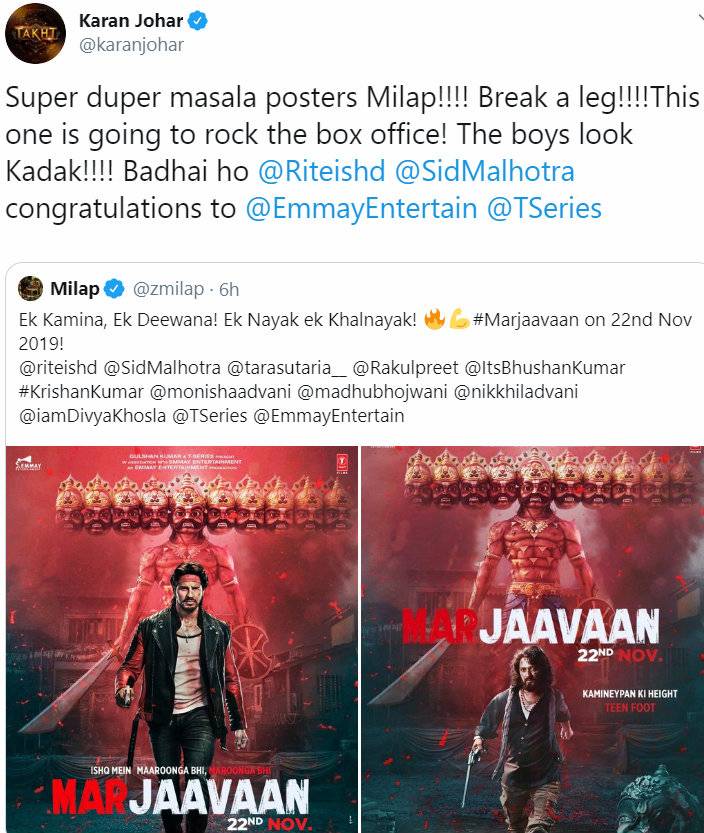The height and width of the screenshot is (833, 704).
Task: Click the fire emoji in quoted tweet
Action: pyautogui.click(x=435, y=319)
